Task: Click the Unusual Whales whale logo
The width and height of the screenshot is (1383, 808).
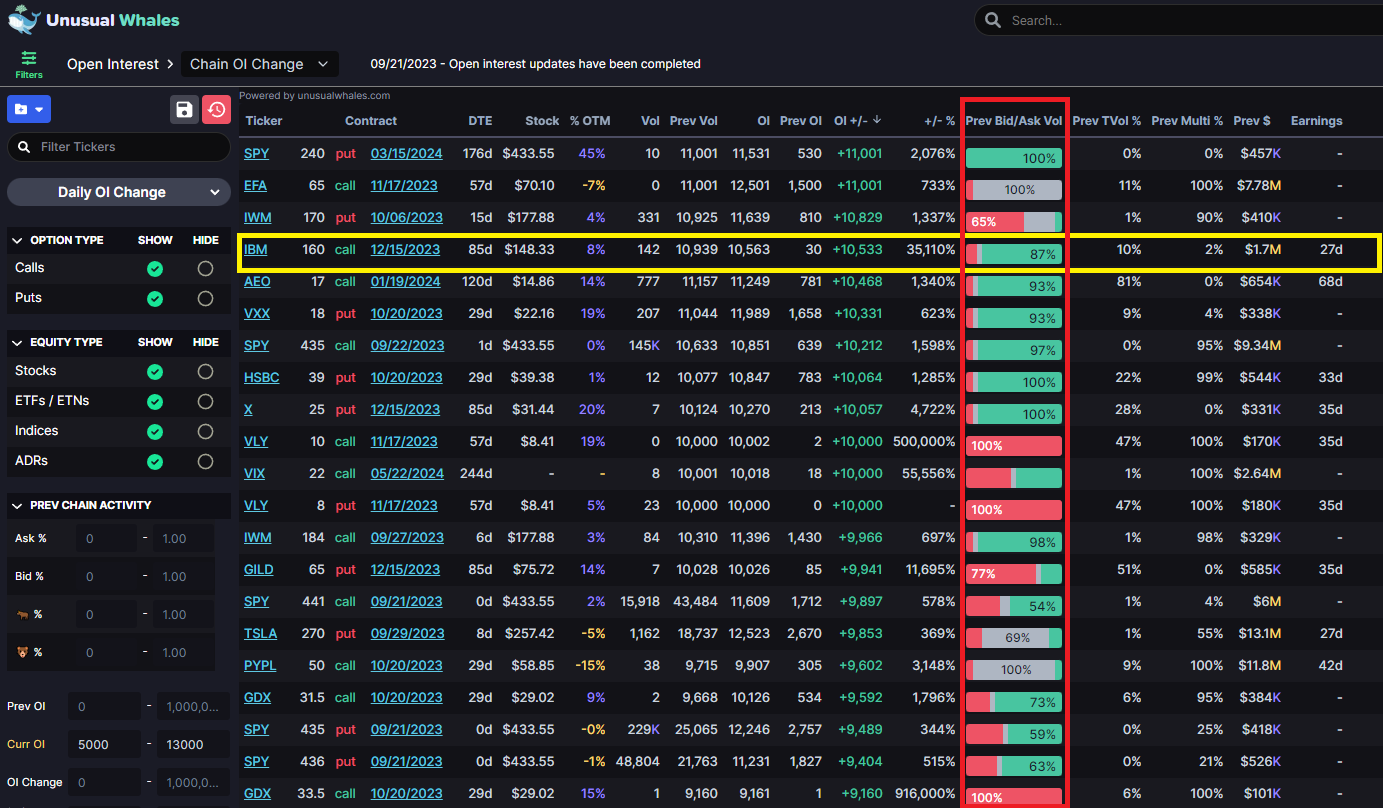Action: tap(24, 19)
